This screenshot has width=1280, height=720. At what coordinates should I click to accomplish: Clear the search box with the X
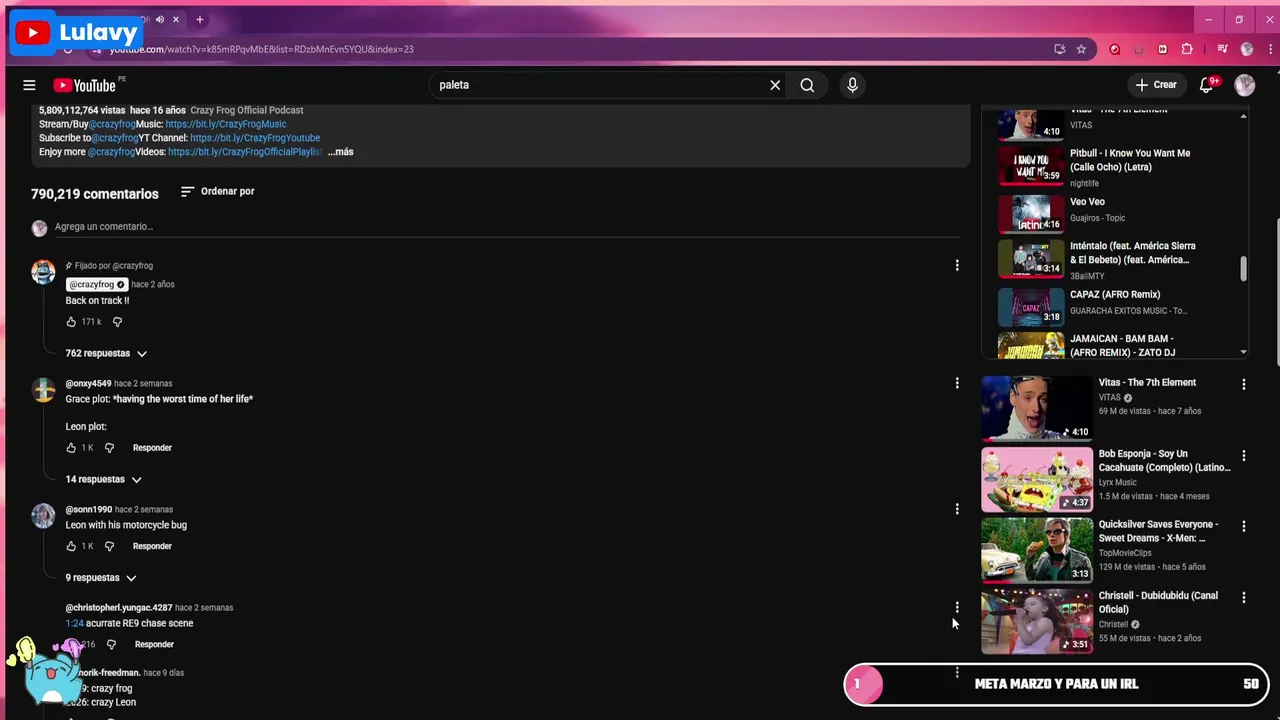click(x=775, y=85)
